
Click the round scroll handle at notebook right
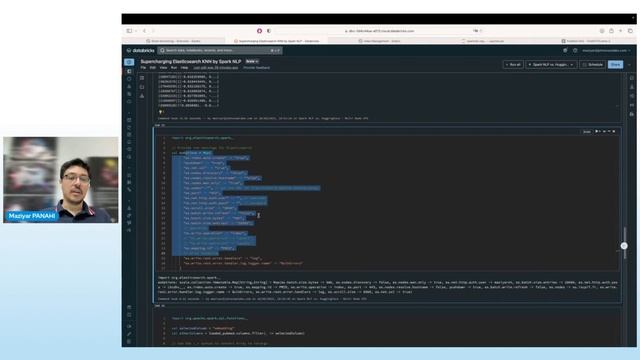[624, 246]
